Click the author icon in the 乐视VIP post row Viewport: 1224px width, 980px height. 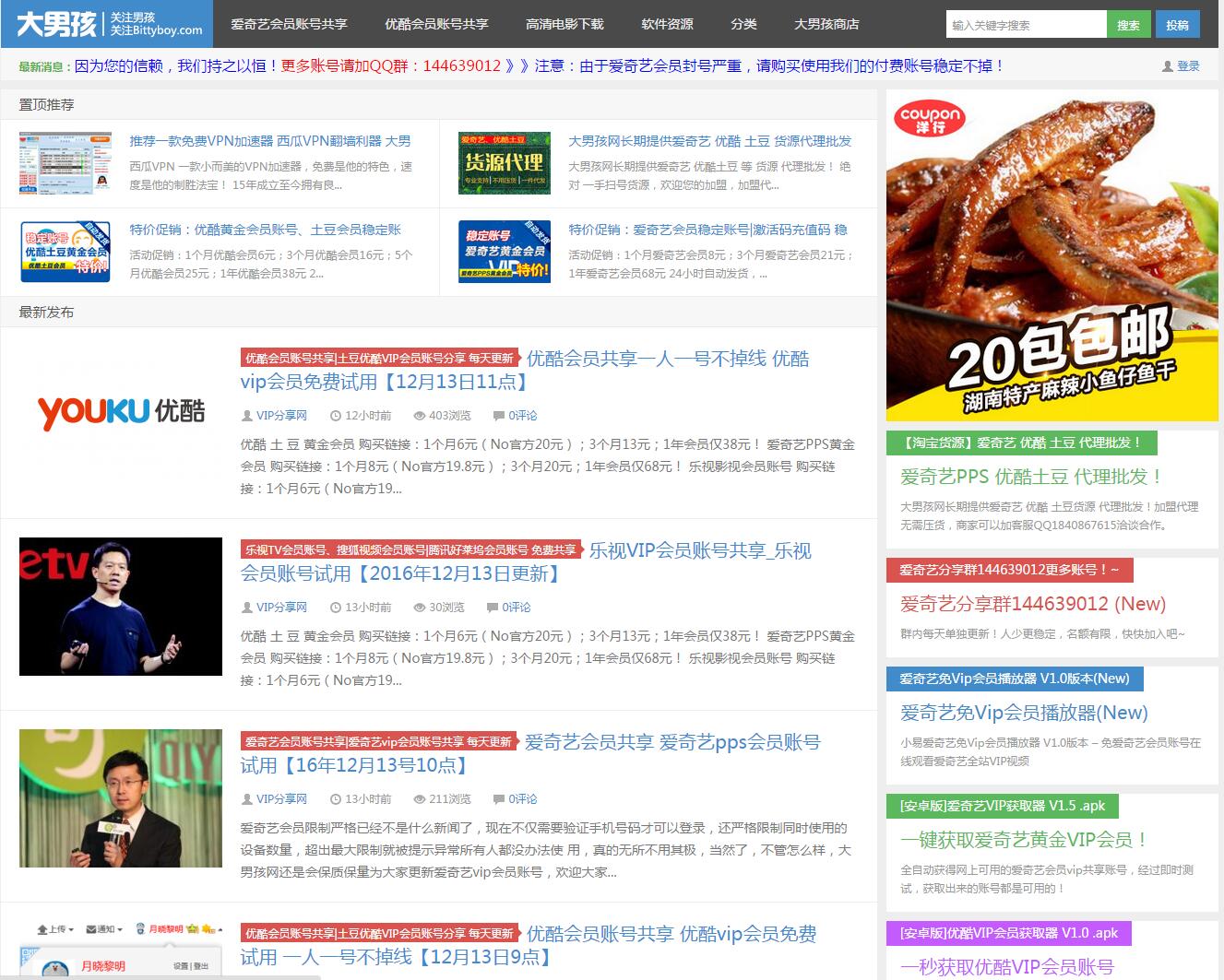(x=246, y=608)
